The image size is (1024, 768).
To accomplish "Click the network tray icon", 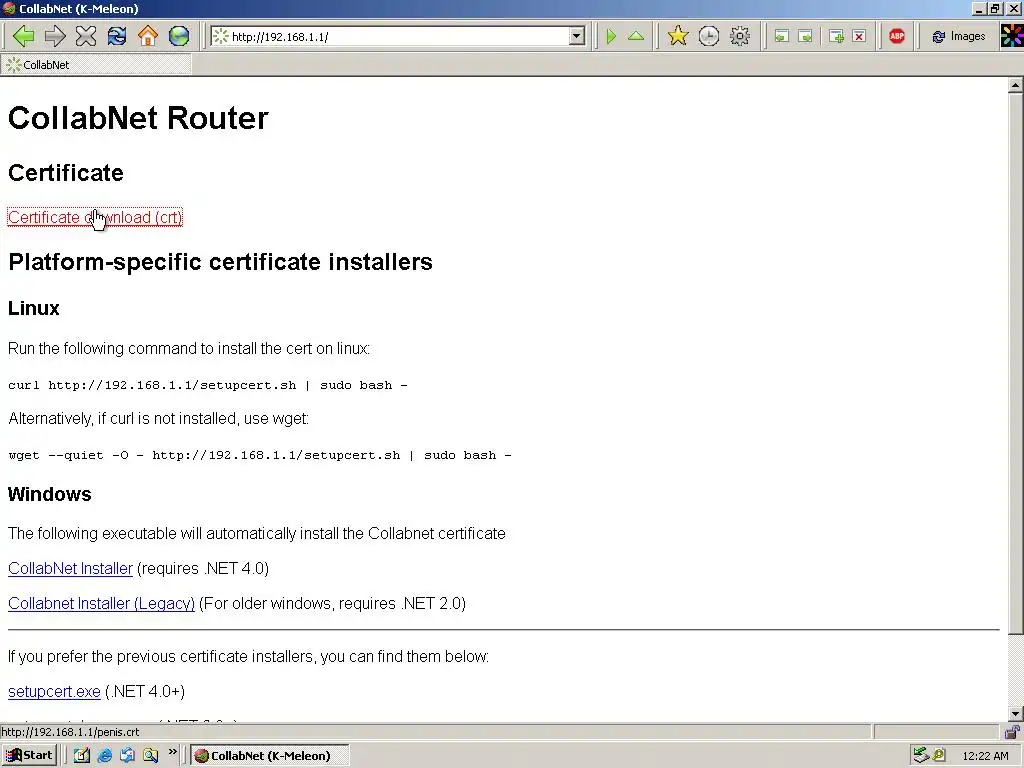I will click(921, 755).
